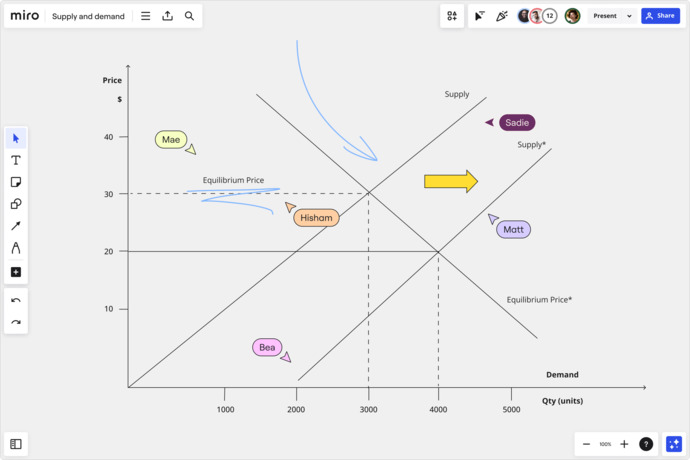
Task: Click the blue Share button
Action: [x=661, y=16]
